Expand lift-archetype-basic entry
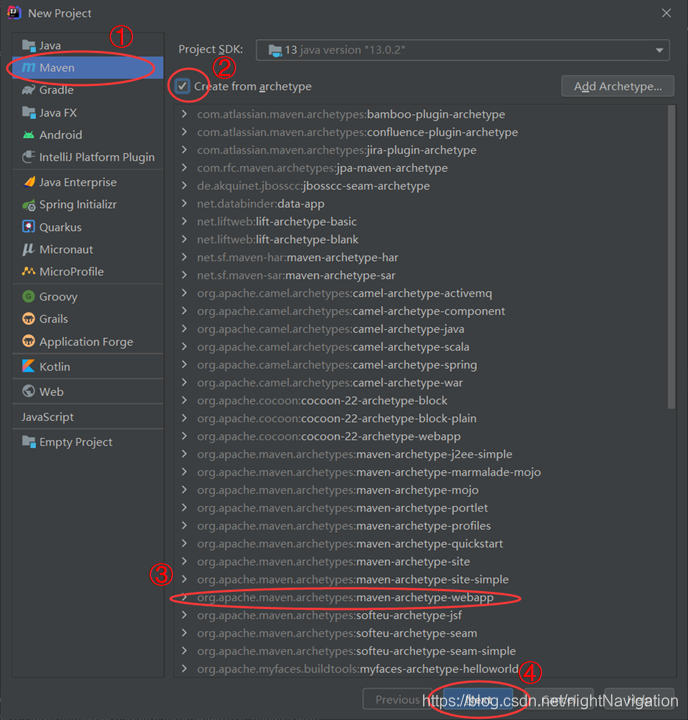This screenshot has height=720, width=688. tap(184, 221)
